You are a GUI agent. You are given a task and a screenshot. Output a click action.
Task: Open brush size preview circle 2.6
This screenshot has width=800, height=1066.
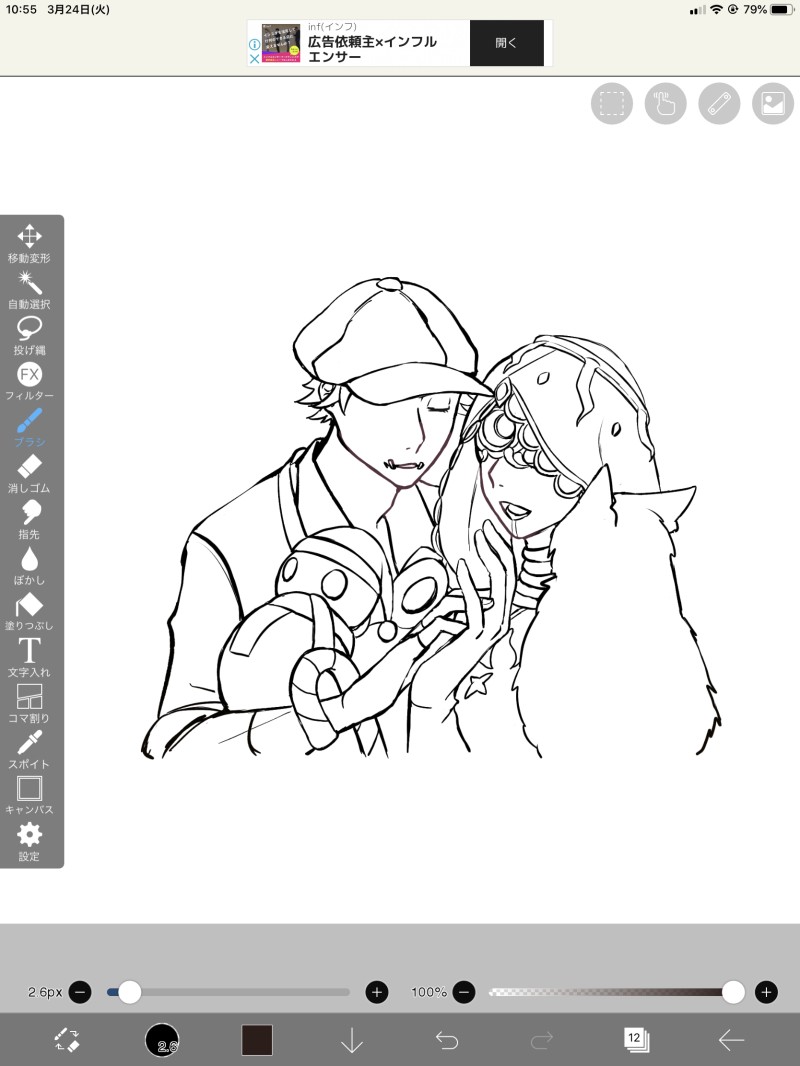point(162,1040)
